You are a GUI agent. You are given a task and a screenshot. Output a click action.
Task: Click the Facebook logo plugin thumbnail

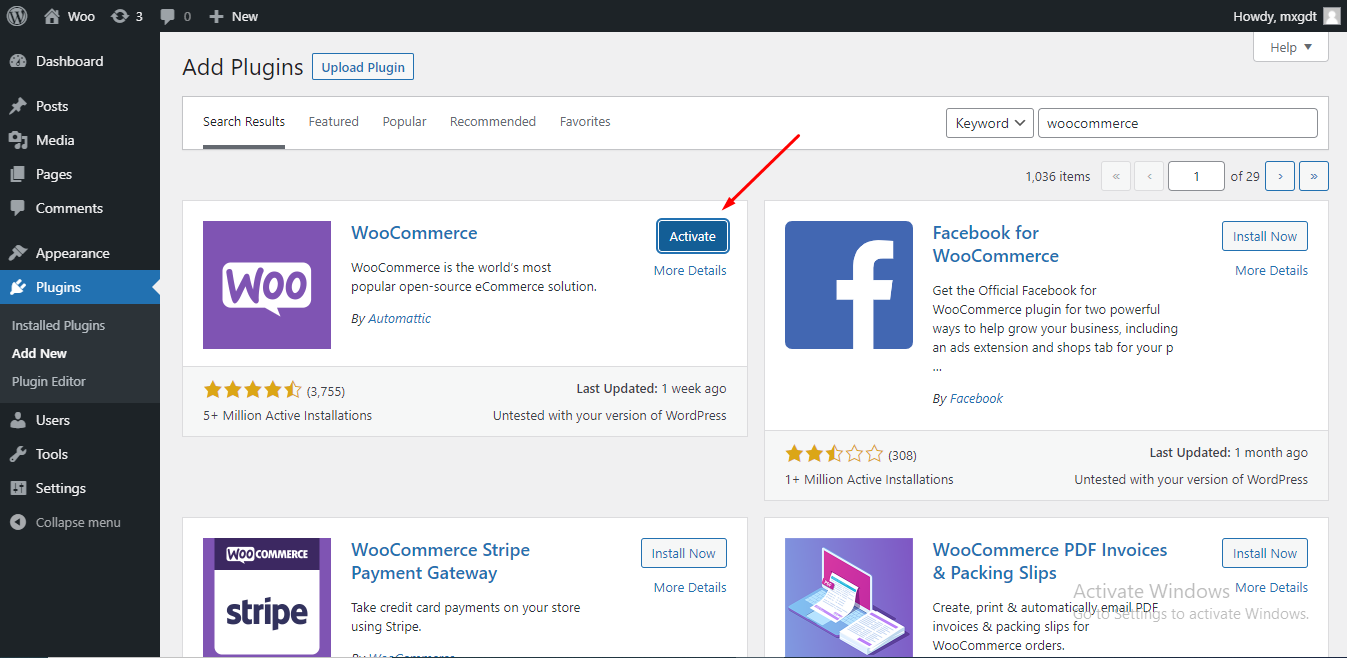point(849,285)
